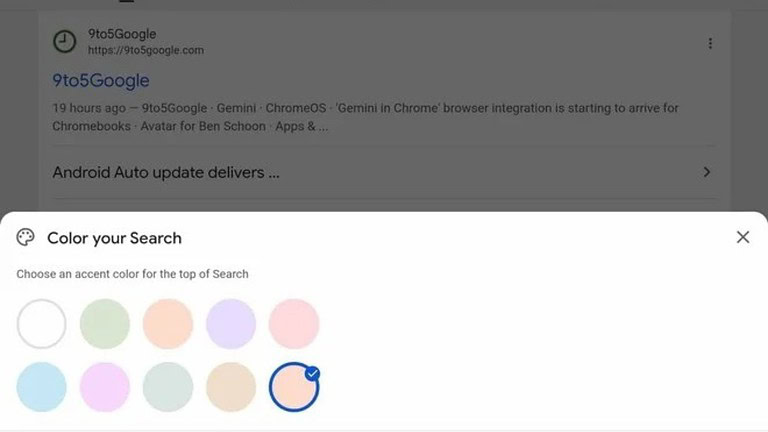
Task: Click the palette icon beside Color your Search
Action: [25, 238]
